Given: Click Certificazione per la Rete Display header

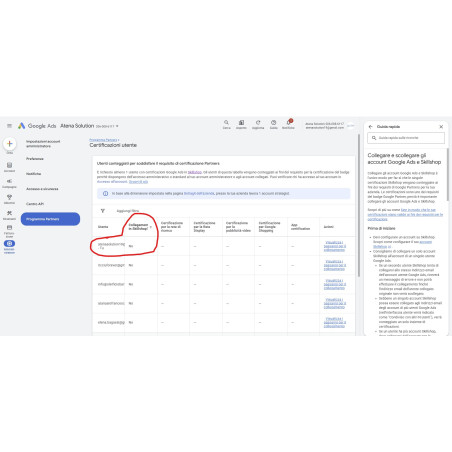Looking at the screenshot, I should tap(204, 227).
